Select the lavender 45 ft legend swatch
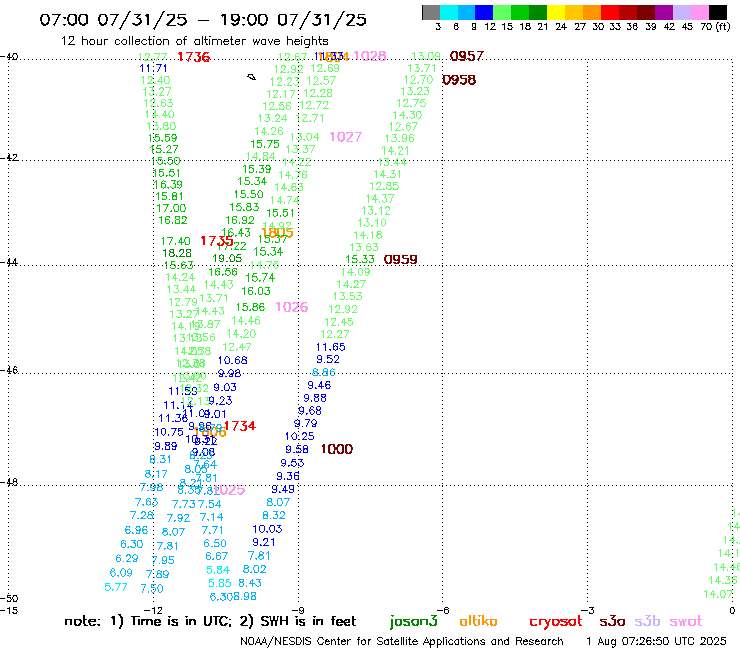The image size is (740, 650). (x=681, y=12)
